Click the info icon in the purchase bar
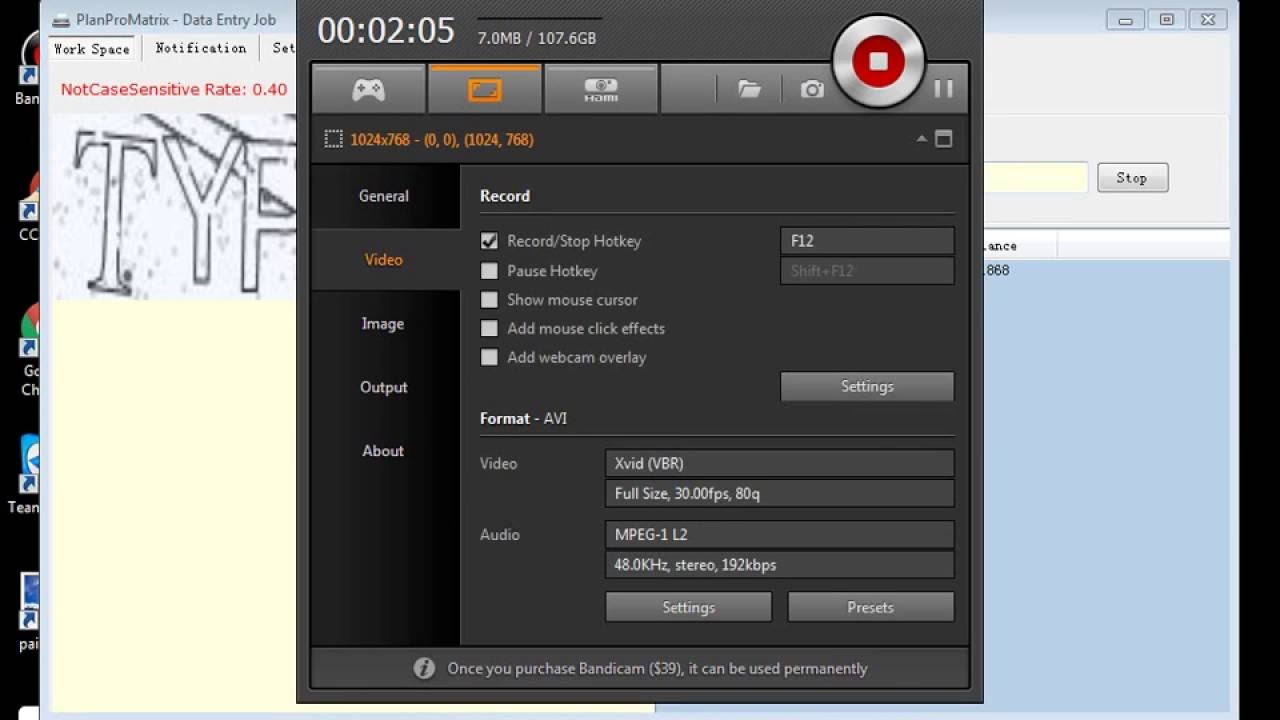Viewport: 1280px width, 720px height. (x=424, y=668)
